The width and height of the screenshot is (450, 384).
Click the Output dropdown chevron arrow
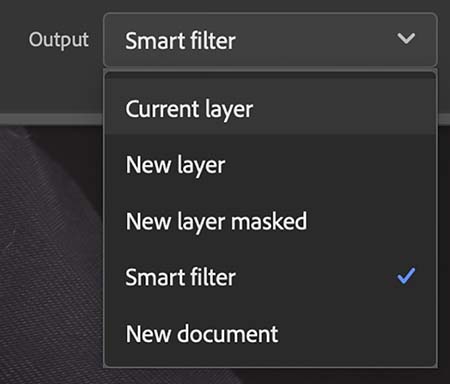coord(406,39)
